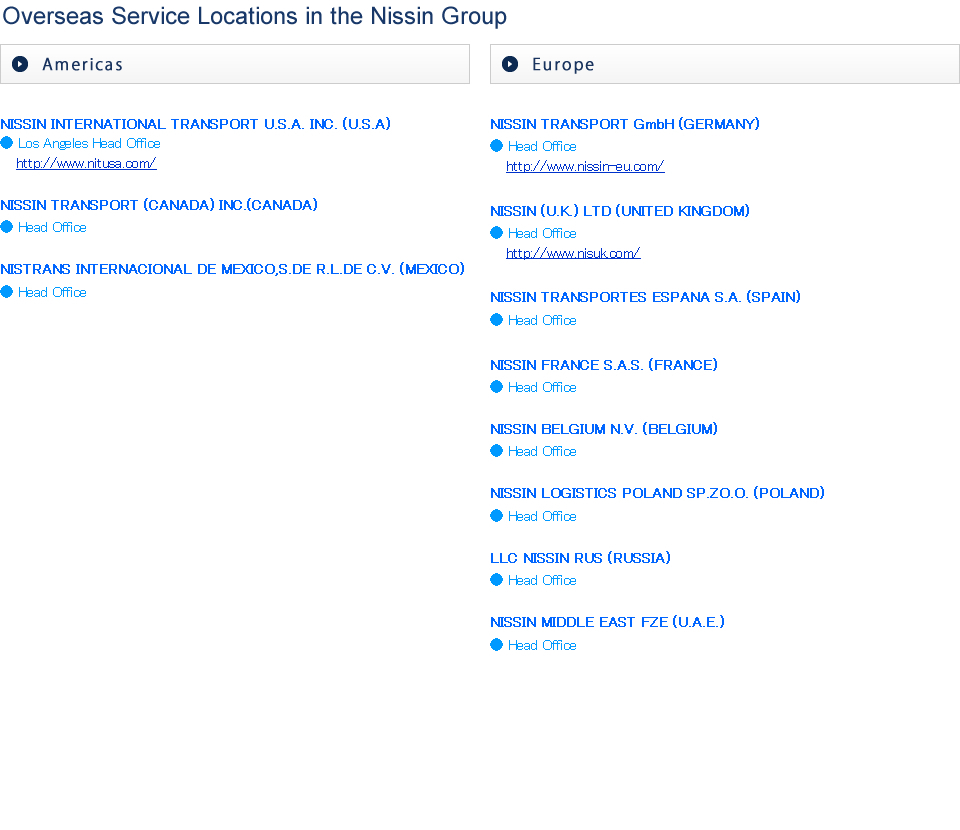Visit http://www.nisuk.com/ link
This screenshot has width=960, height=830.
pos(573,253)
